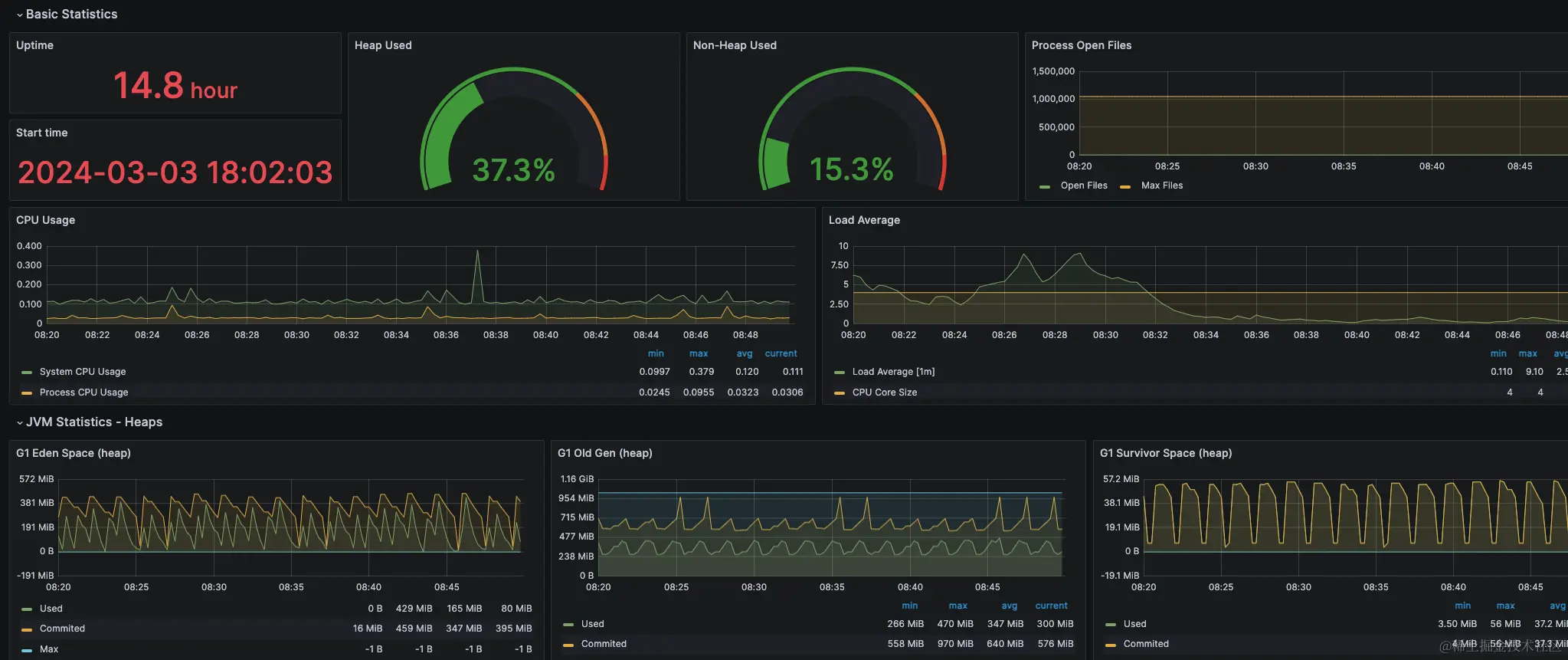The width and height of the screenshot is (1568, 660).
Task: Sort CPU Usage legend by avg column
Action: tap(745, 353)
